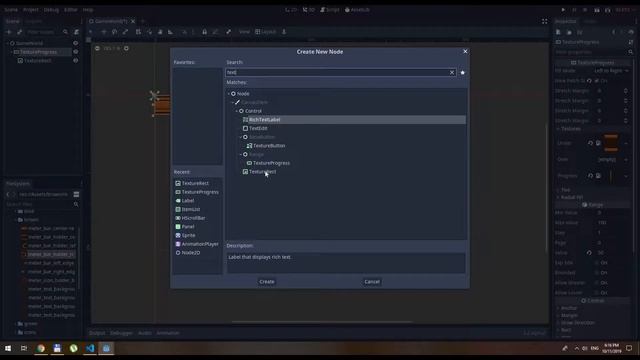Switch to the 3D workspace

tap(309, 10)
